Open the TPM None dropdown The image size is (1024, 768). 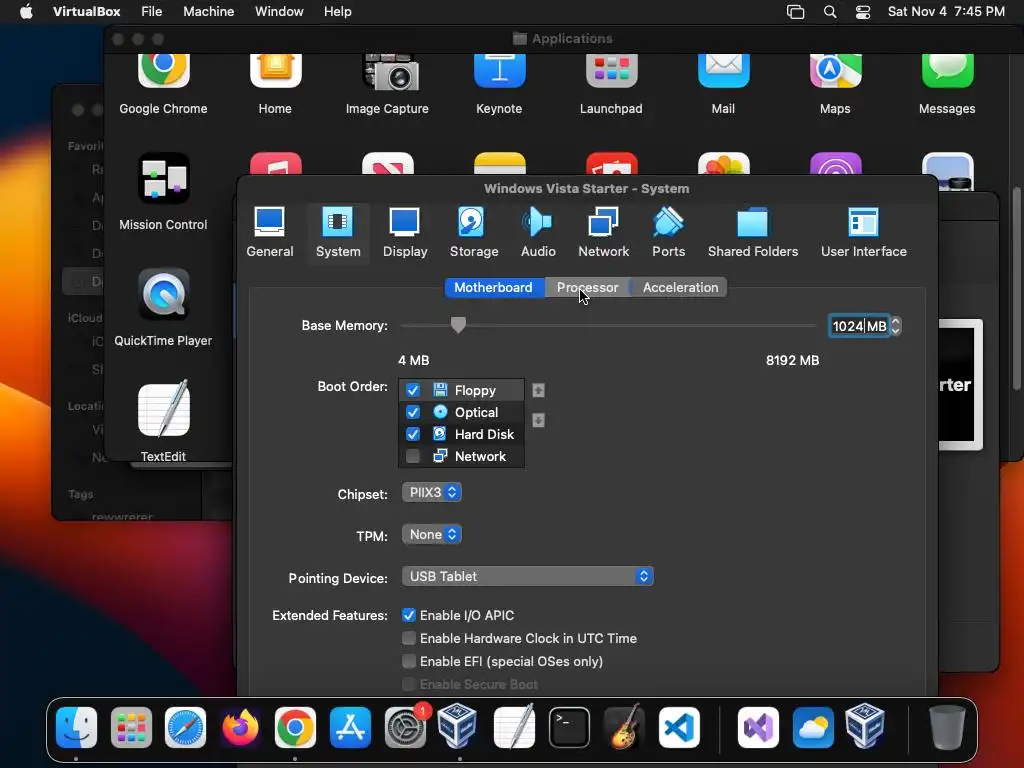432,534
